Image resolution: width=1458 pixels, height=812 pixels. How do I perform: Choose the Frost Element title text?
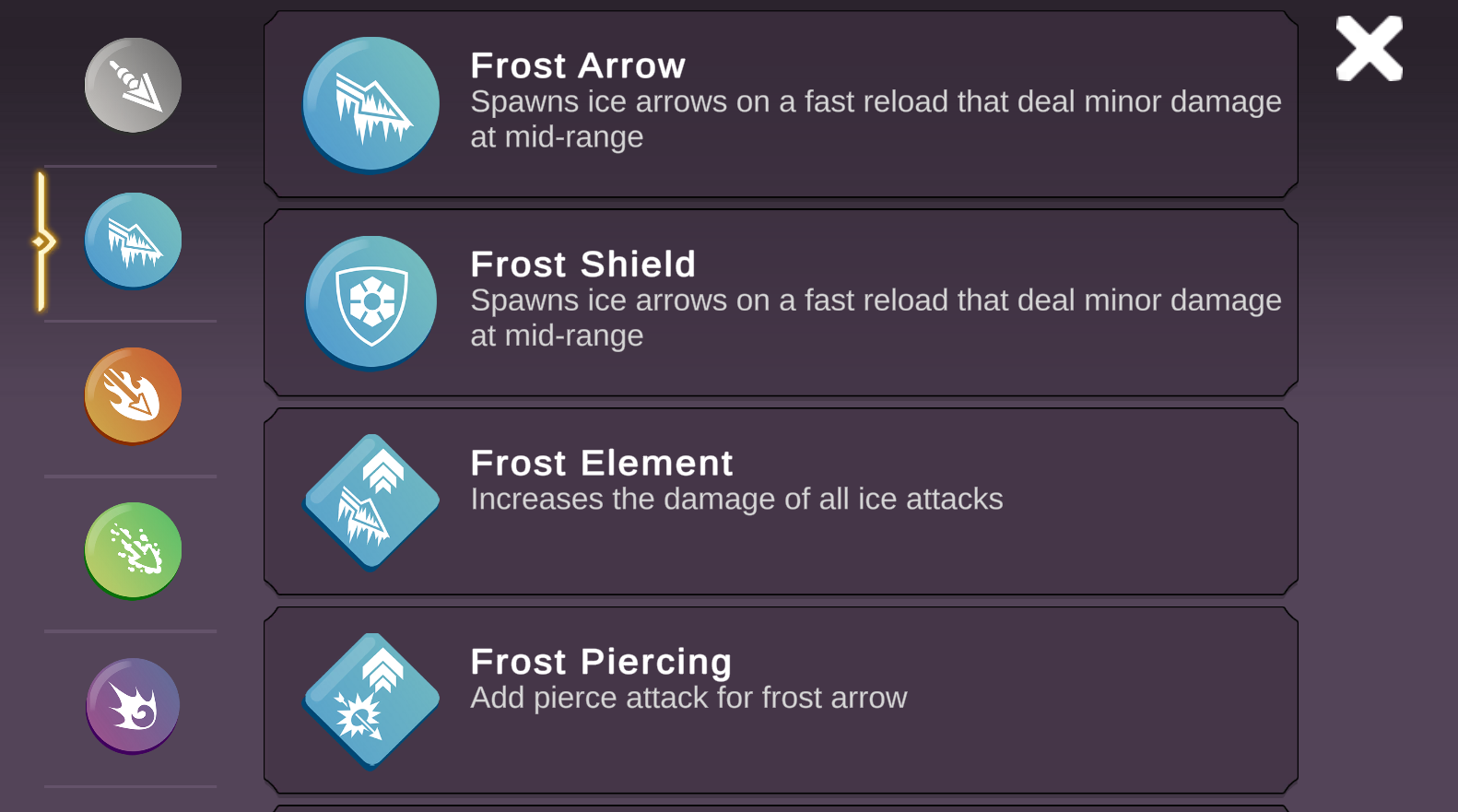tap(601, 464)
